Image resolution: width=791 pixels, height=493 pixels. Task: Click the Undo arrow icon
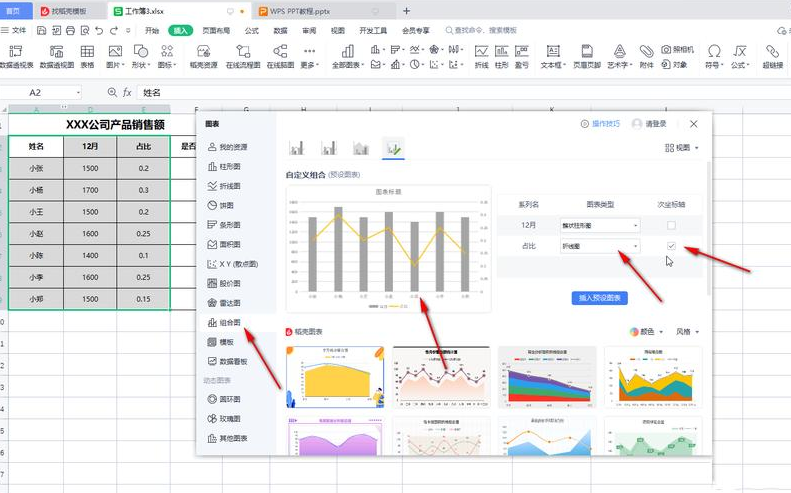point(99,30)
